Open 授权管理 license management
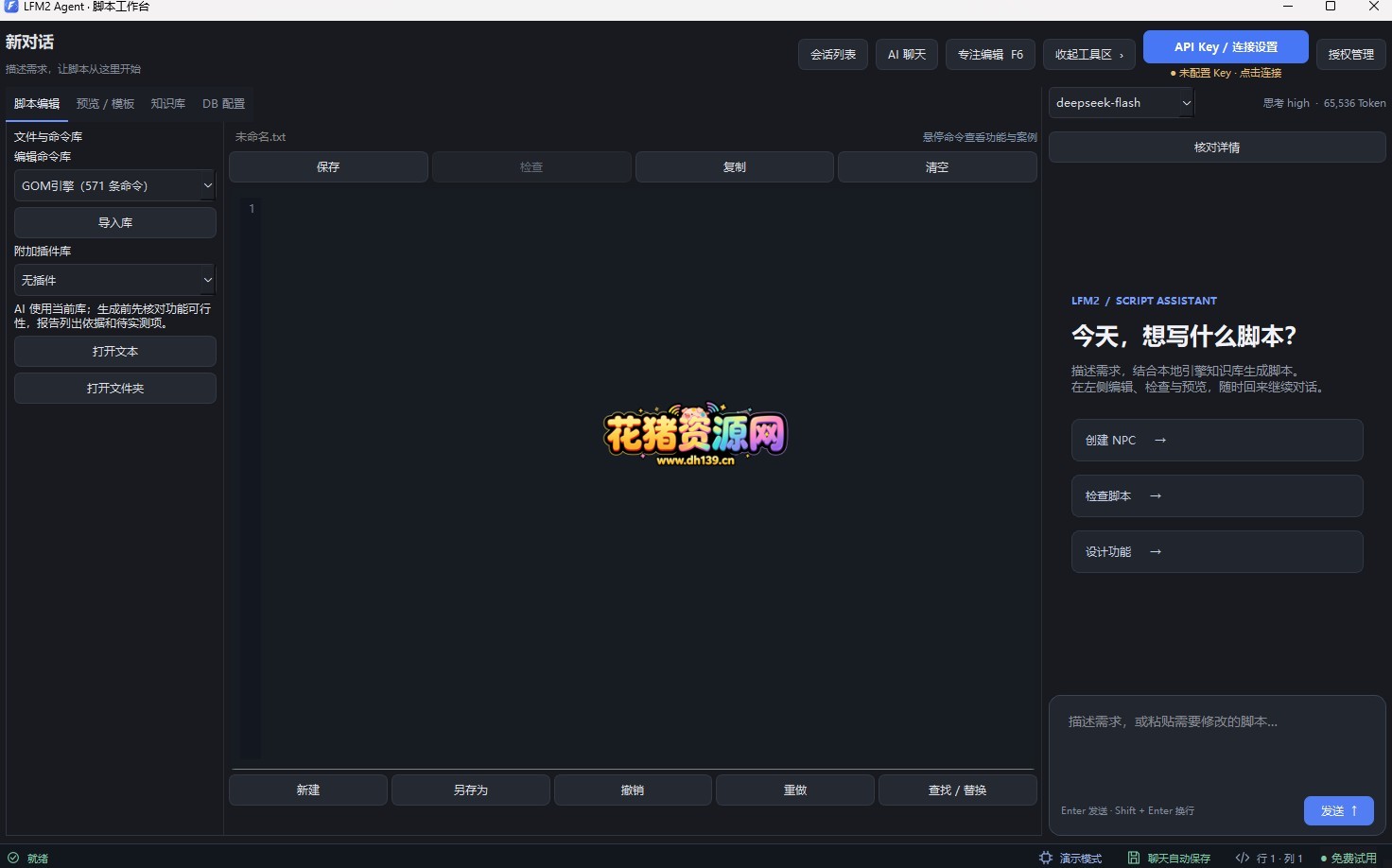This screenshot has width=1392, height=868. pyautogui.click(x=1350, y=55)
